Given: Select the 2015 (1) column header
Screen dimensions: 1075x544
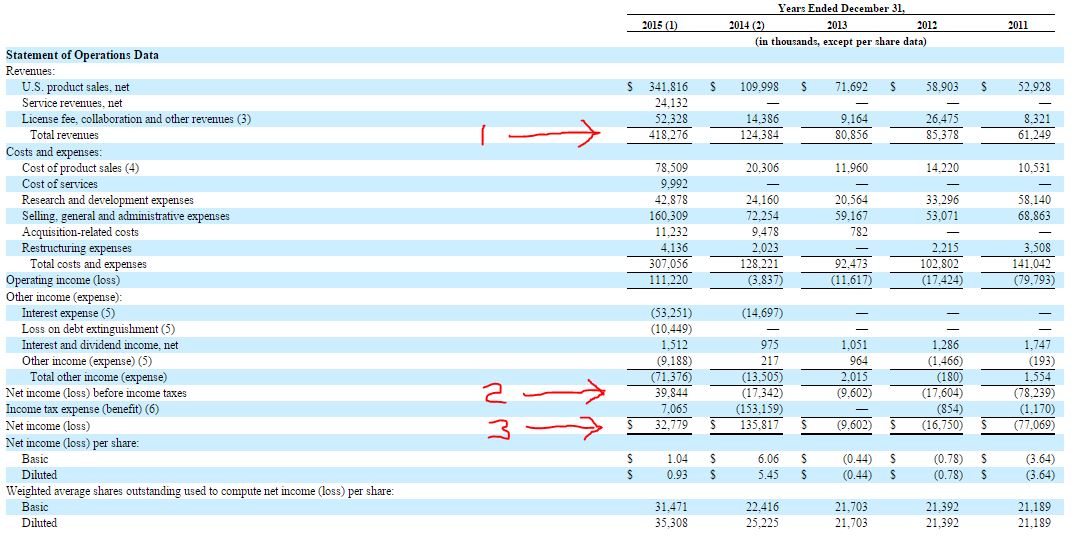Looking at the screenshot, I should click(659, 26).
